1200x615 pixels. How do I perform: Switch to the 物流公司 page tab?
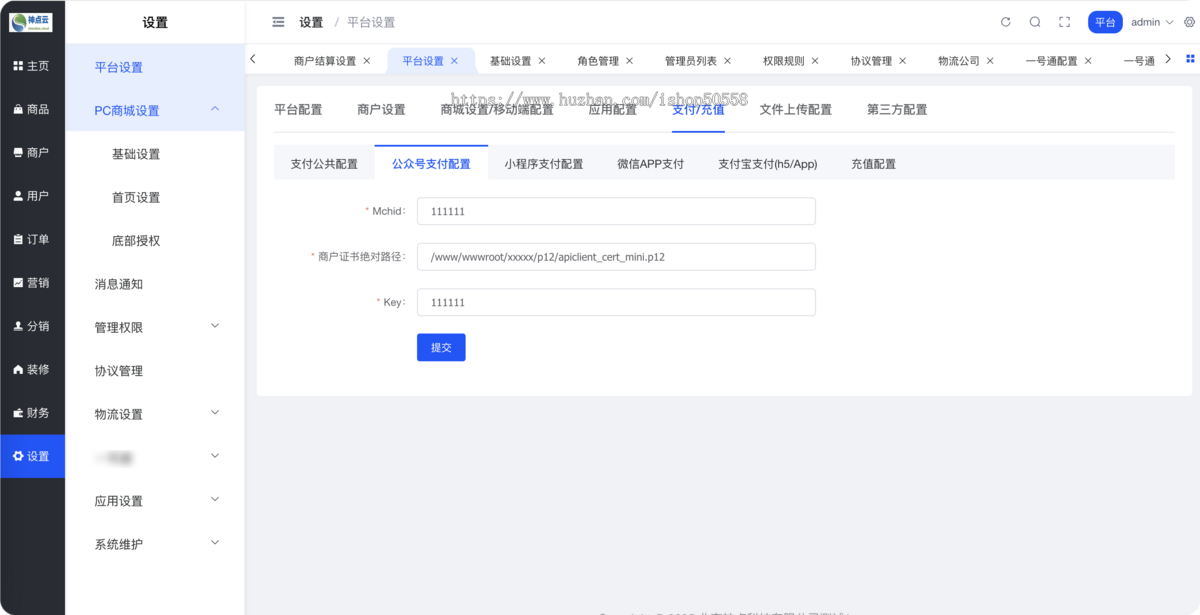point(959,61)
